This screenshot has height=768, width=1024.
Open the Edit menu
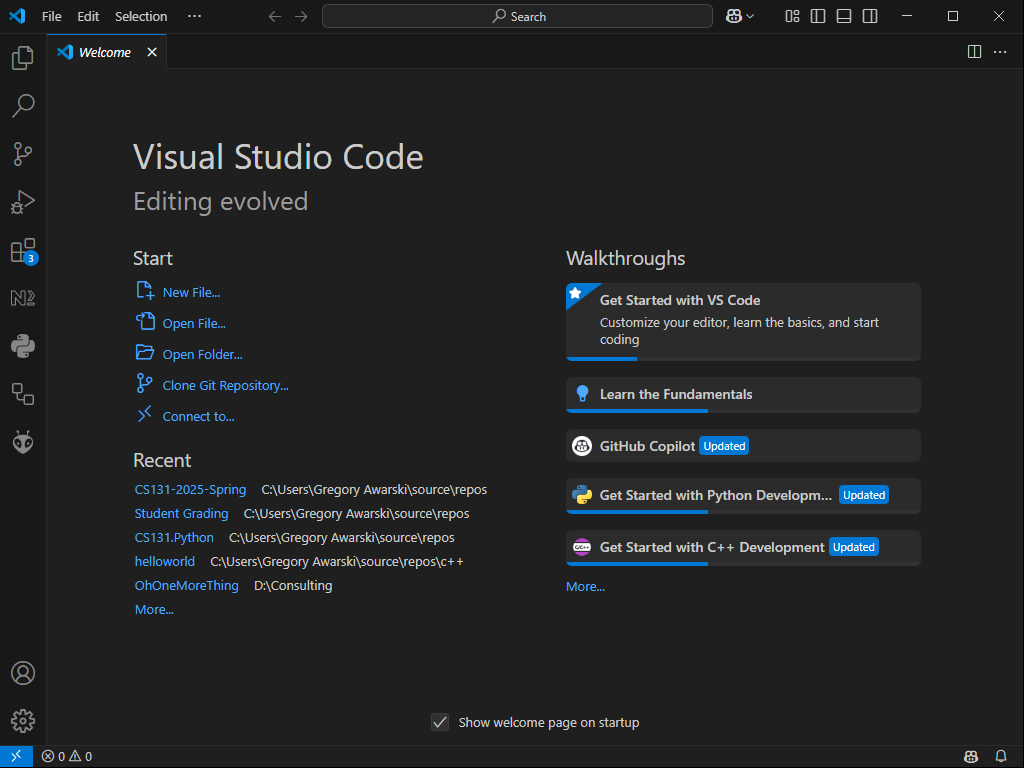(x=88, y=16)
